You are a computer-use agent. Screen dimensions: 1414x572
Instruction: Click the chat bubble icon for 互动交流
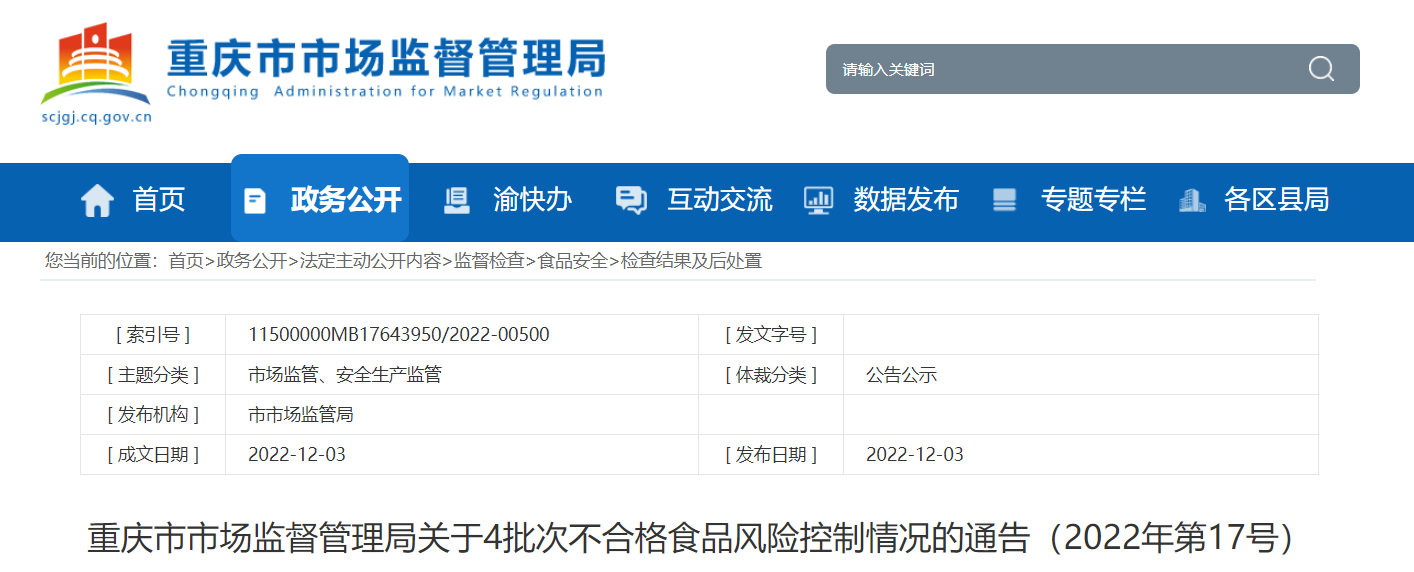(631, 201)
